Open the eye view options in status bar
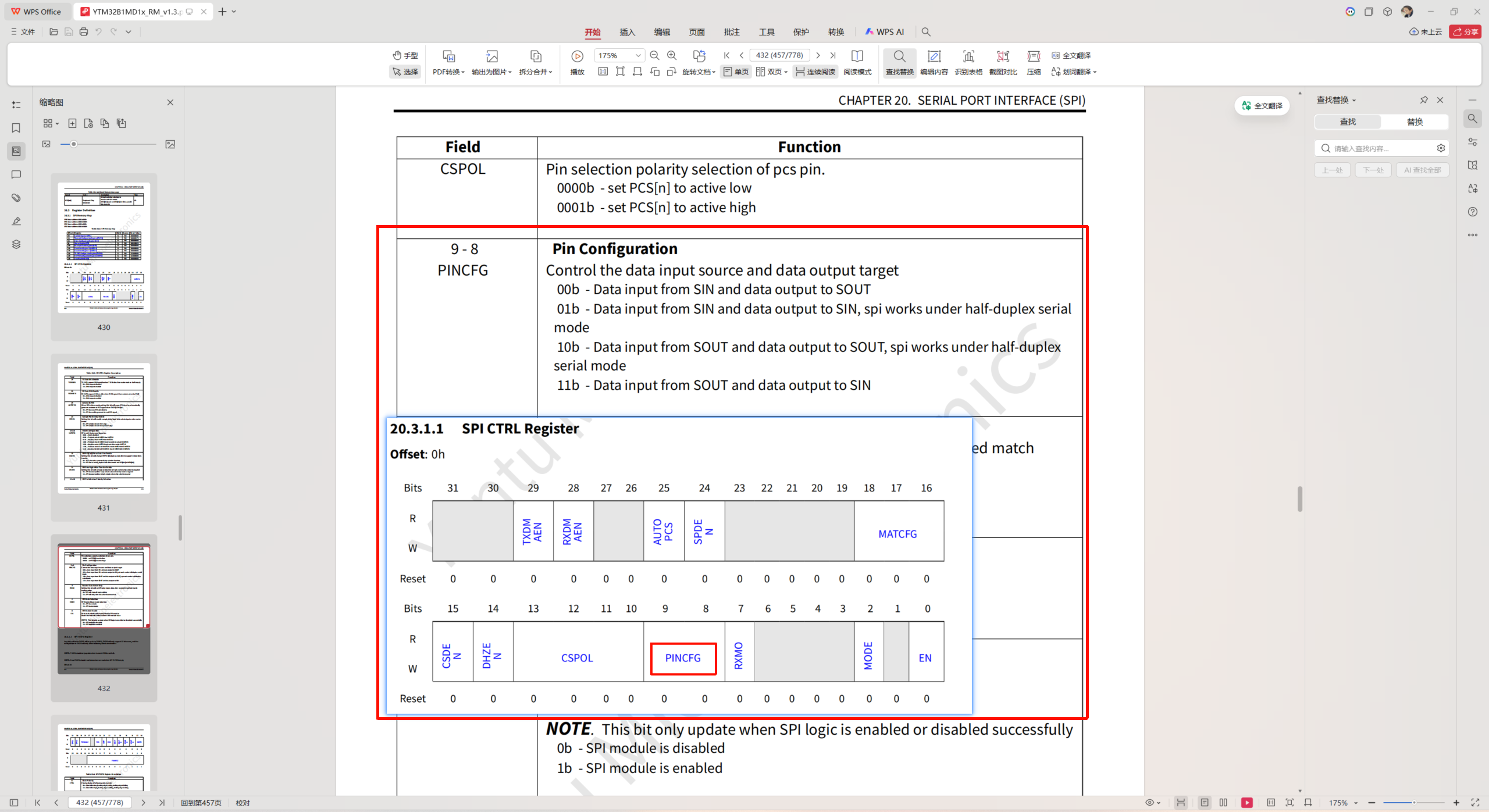The width and height of the screenshot is (1489, 812). tap(1152, 803)
